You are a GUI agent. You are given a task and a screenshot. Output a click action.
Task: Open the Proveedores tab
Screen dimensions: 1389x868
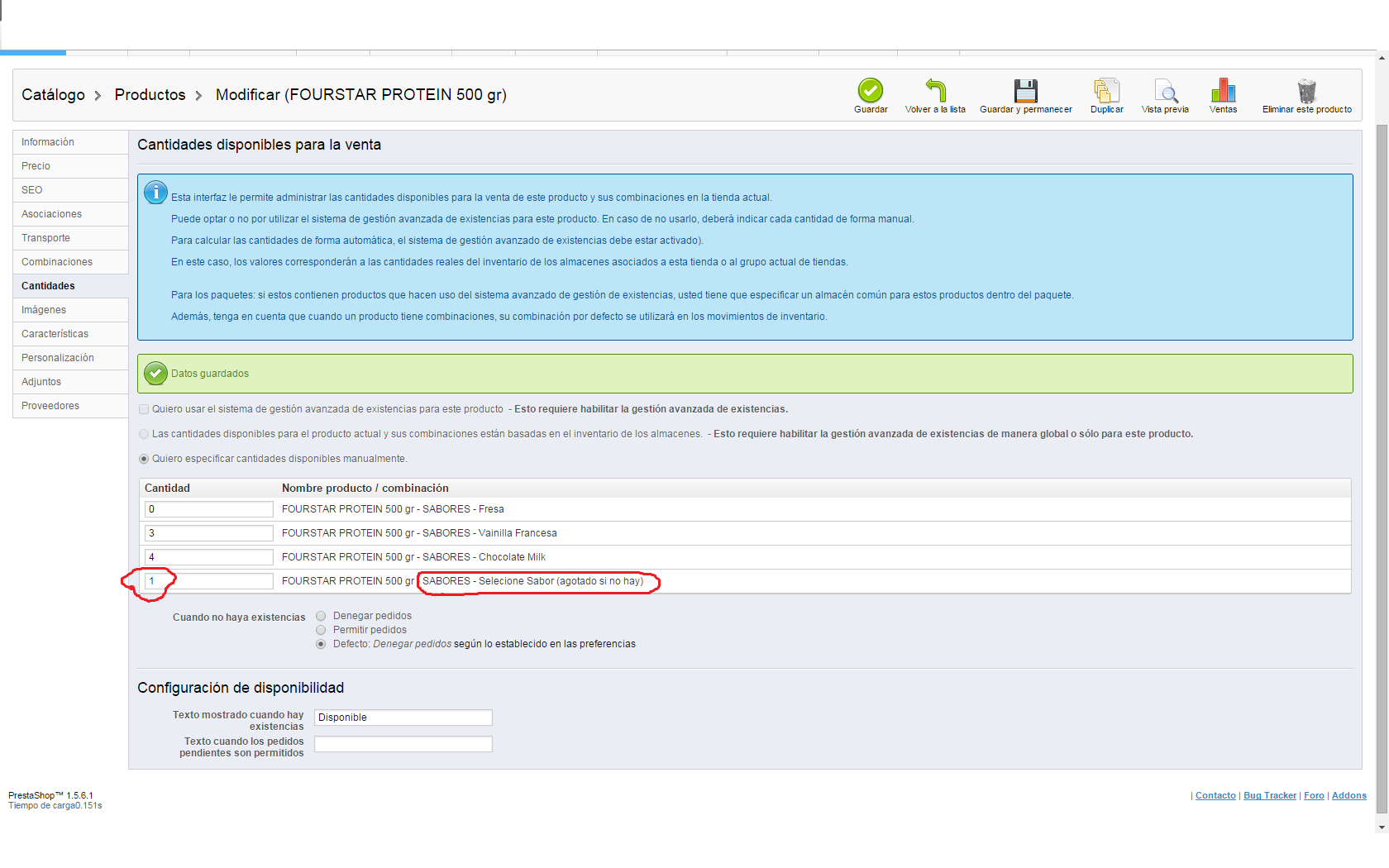[x=70, y=406]
